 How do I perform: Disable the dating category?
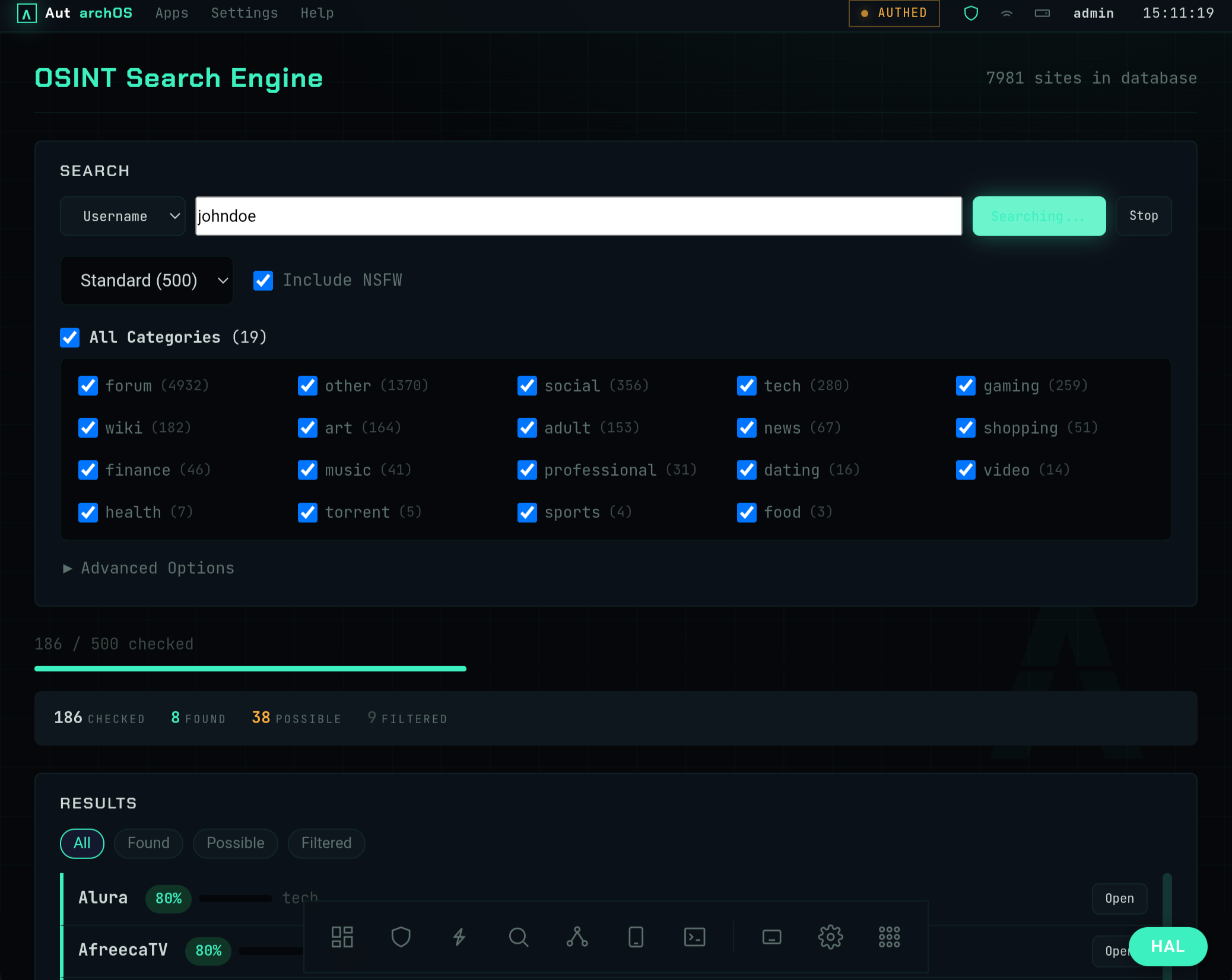click(747, 470)
